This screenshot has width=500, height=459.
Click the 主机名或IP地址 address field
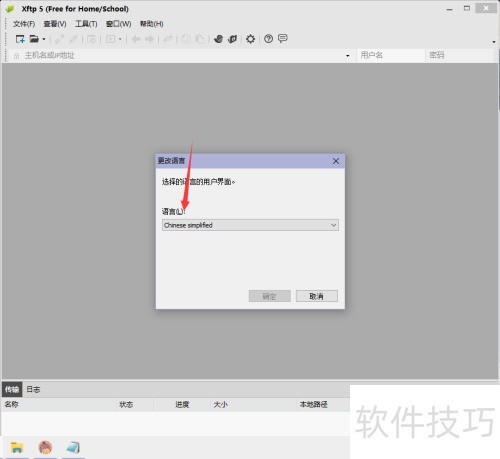(180, 55)
